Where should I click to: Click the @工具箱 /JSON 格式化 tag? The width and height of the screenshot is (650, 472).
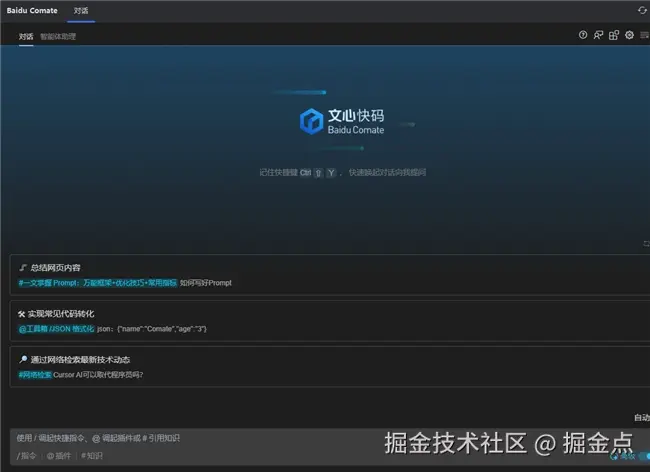(x=56, y=329)
